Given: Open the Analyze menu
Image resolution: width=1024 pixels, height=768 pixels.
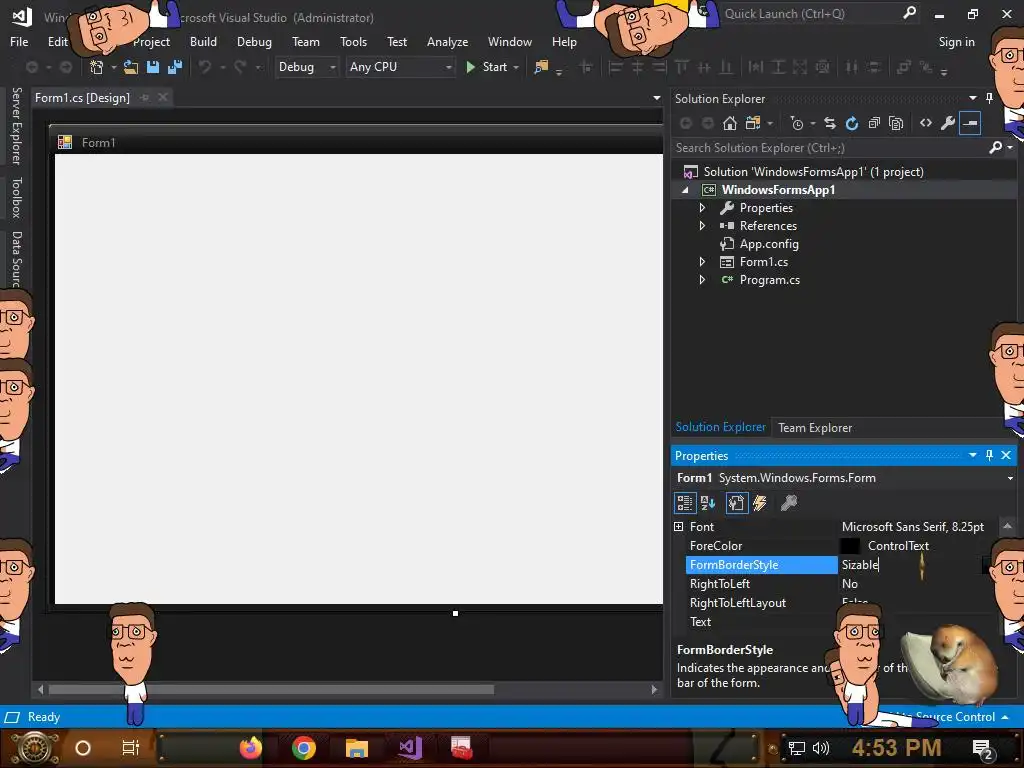Looking at the screenshot, I should [x=447, y=42].
